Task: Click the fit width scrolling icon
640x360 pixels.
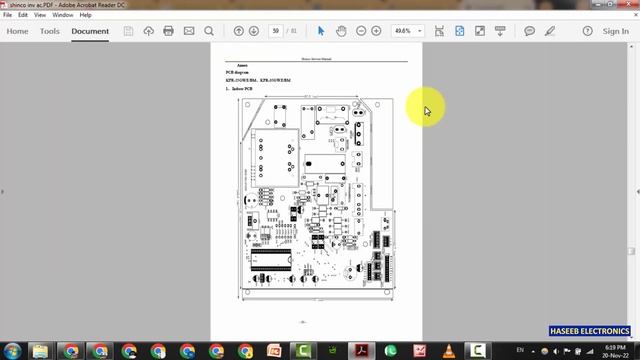Action: 439,31
